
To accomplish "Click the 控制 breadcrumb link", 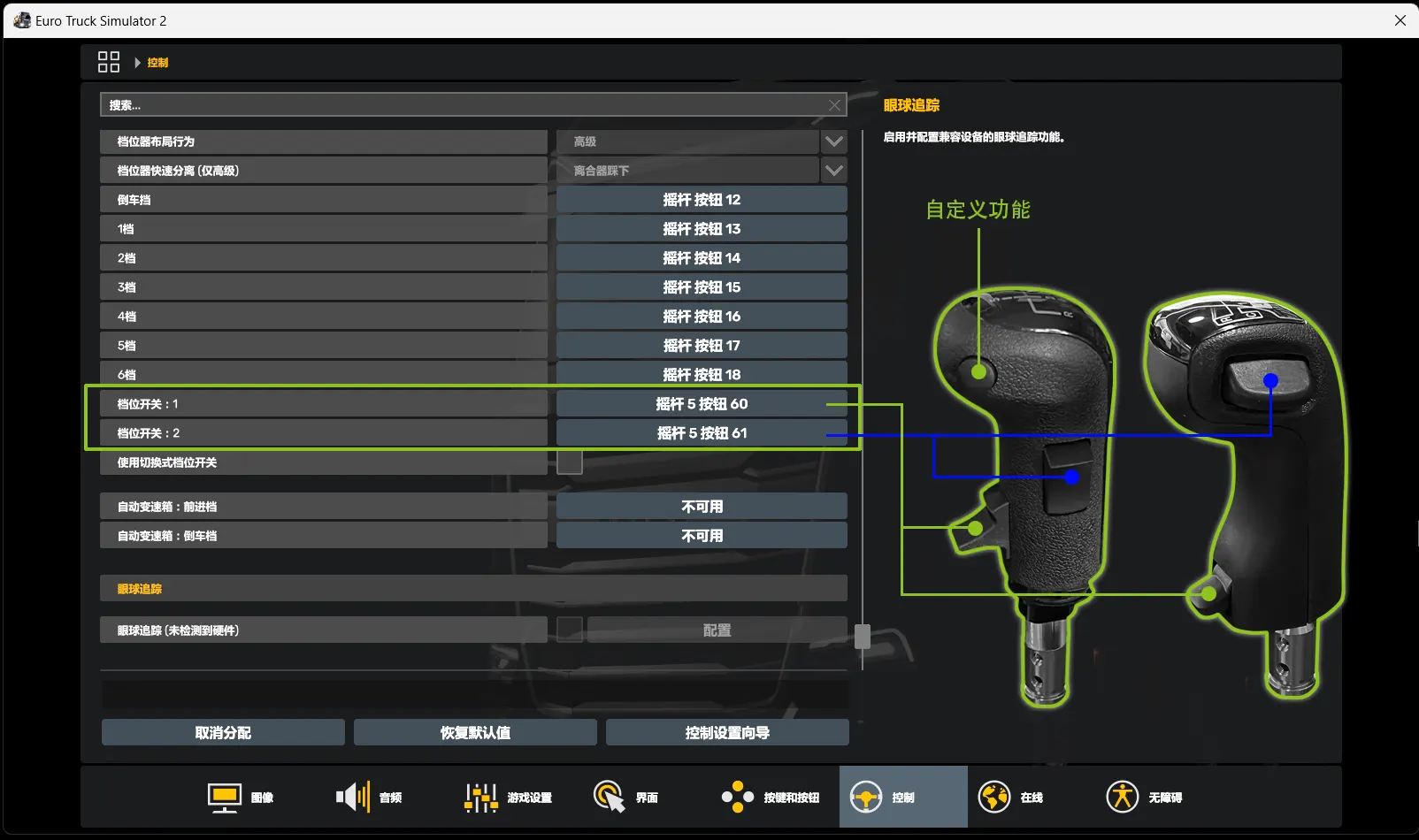I will coord(157,63).
